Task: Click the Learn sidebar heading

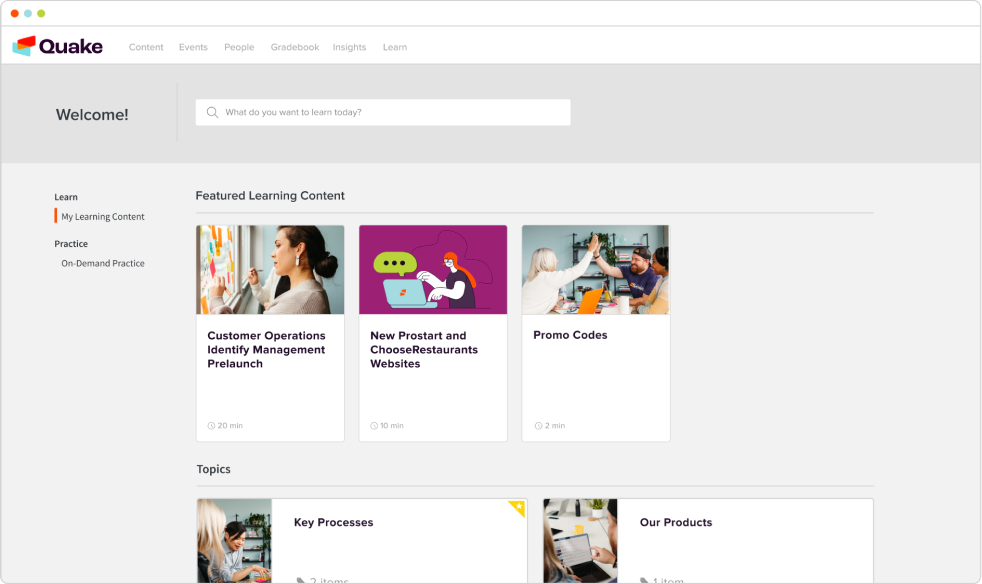Action: [66, 197]
